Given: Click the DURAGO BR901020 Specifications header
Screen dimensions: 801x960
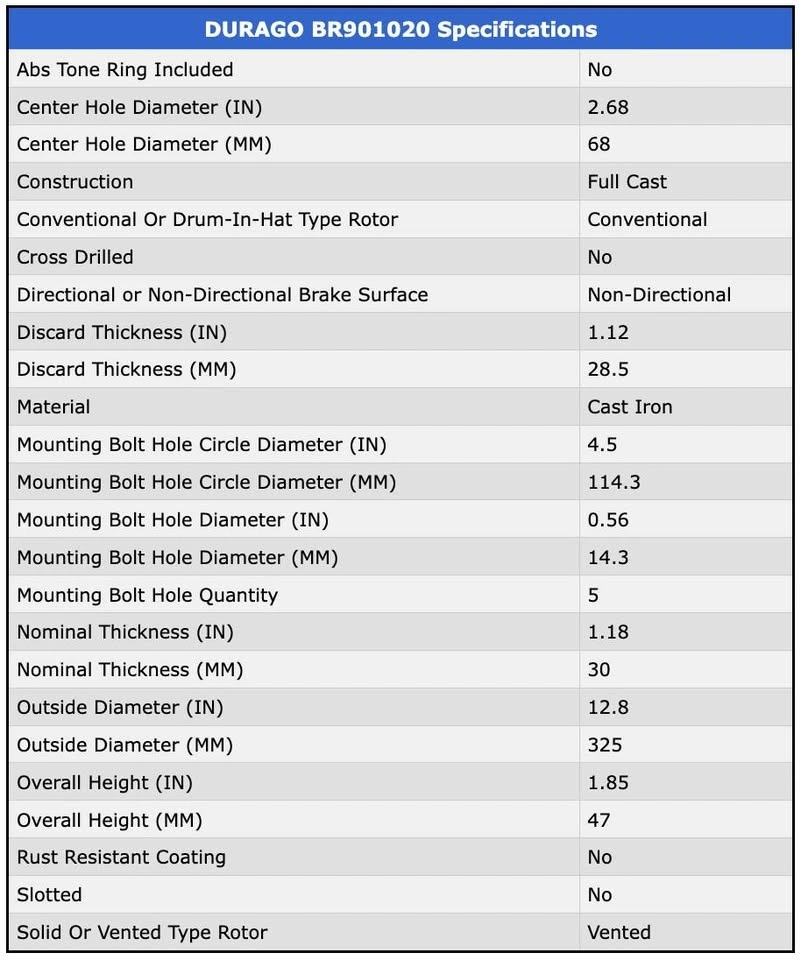Looking at the screenshot, I should click(x=400, y=29).
